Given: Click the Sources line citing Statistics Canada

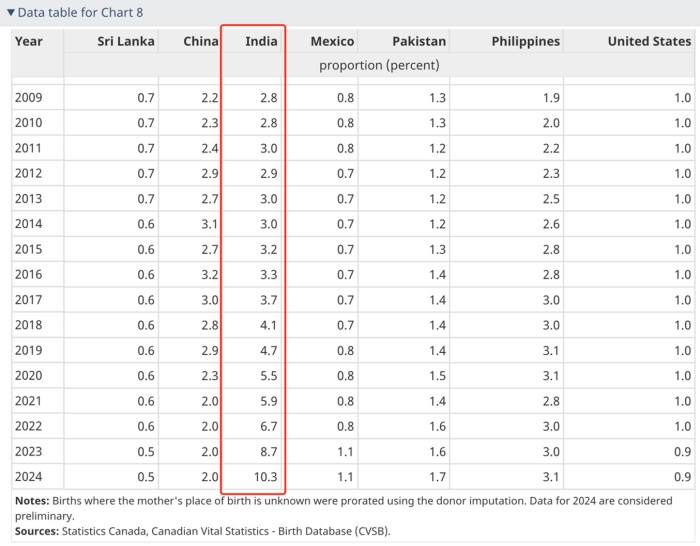Looking at the screenshot, I should [x=200, y=530].
